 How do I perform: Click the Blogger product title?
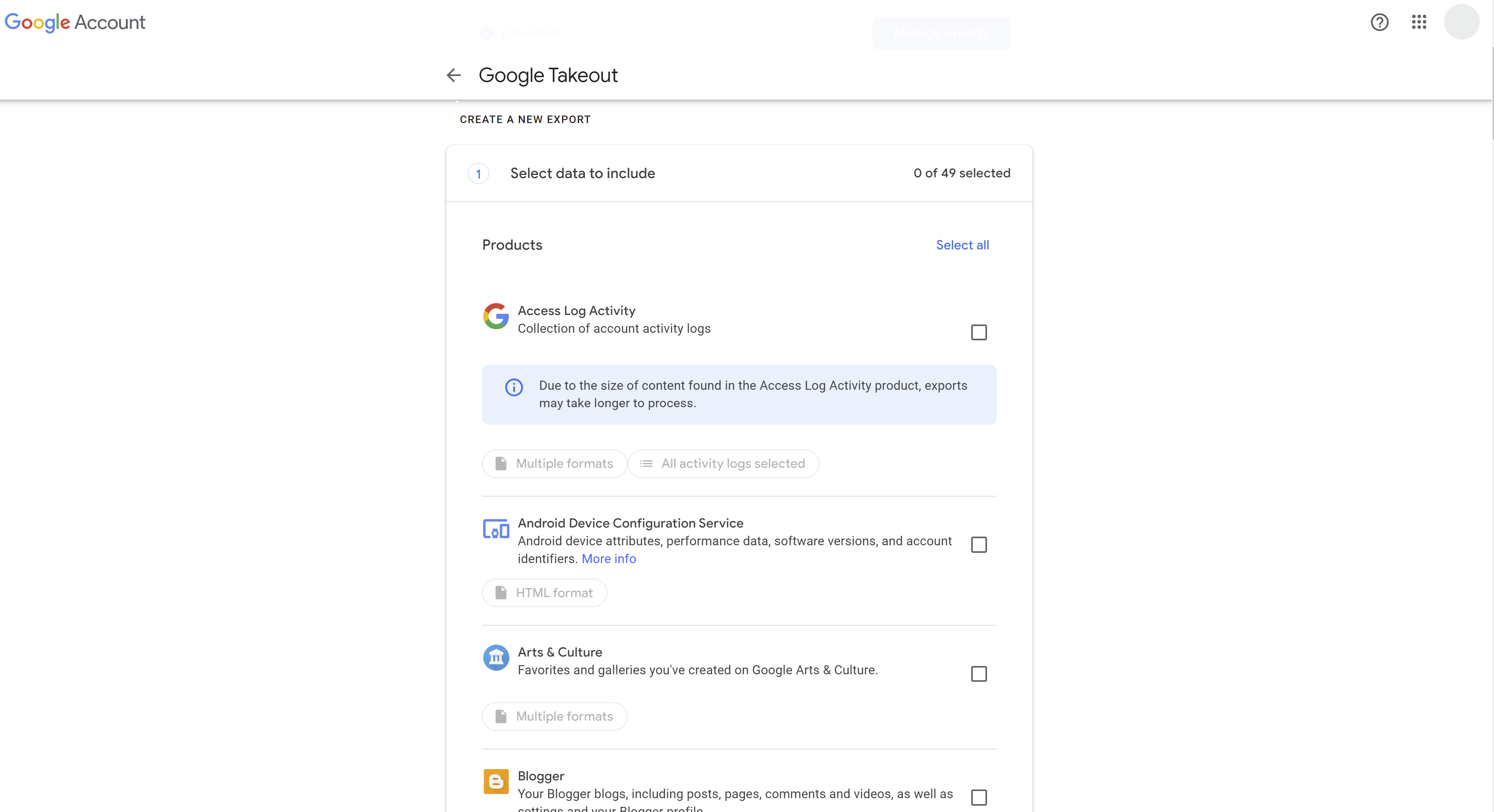(541, 776)
